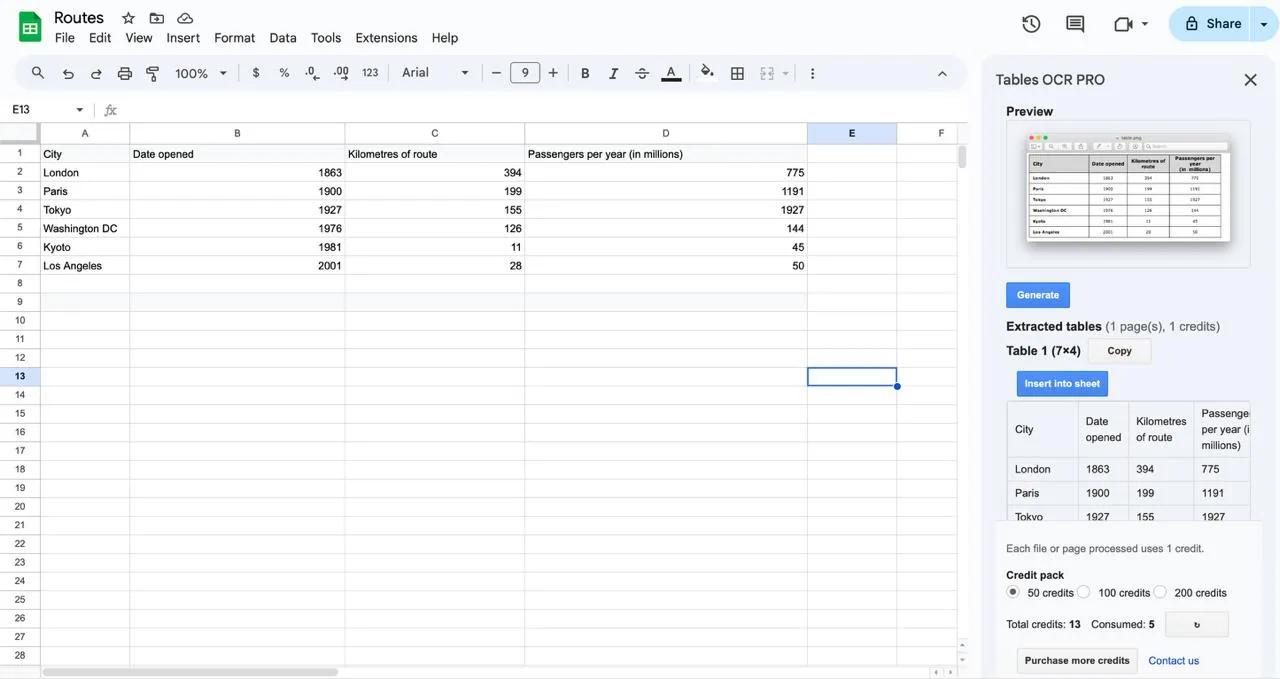Toggle bold formatting
Viewport: 1280px width, 679px height.
[585, 73]
